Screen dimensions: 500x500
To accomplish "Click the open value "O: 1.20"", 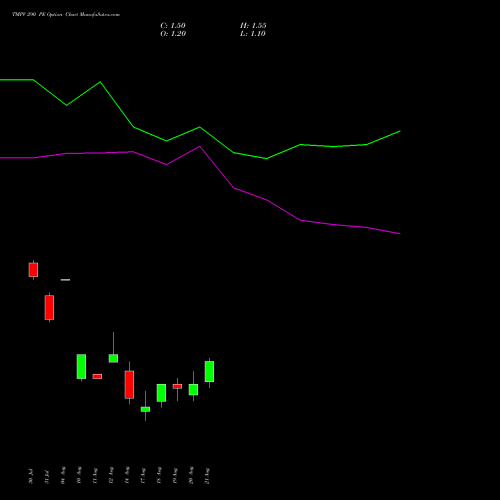I will [x=173, y=34].
